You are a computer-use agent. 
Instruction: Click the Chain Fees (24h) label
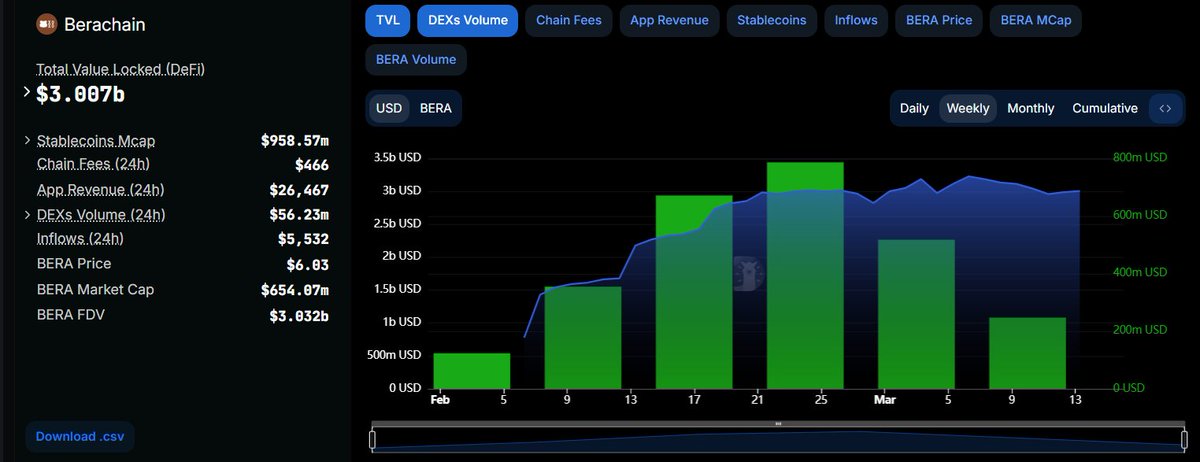(93, 163)
